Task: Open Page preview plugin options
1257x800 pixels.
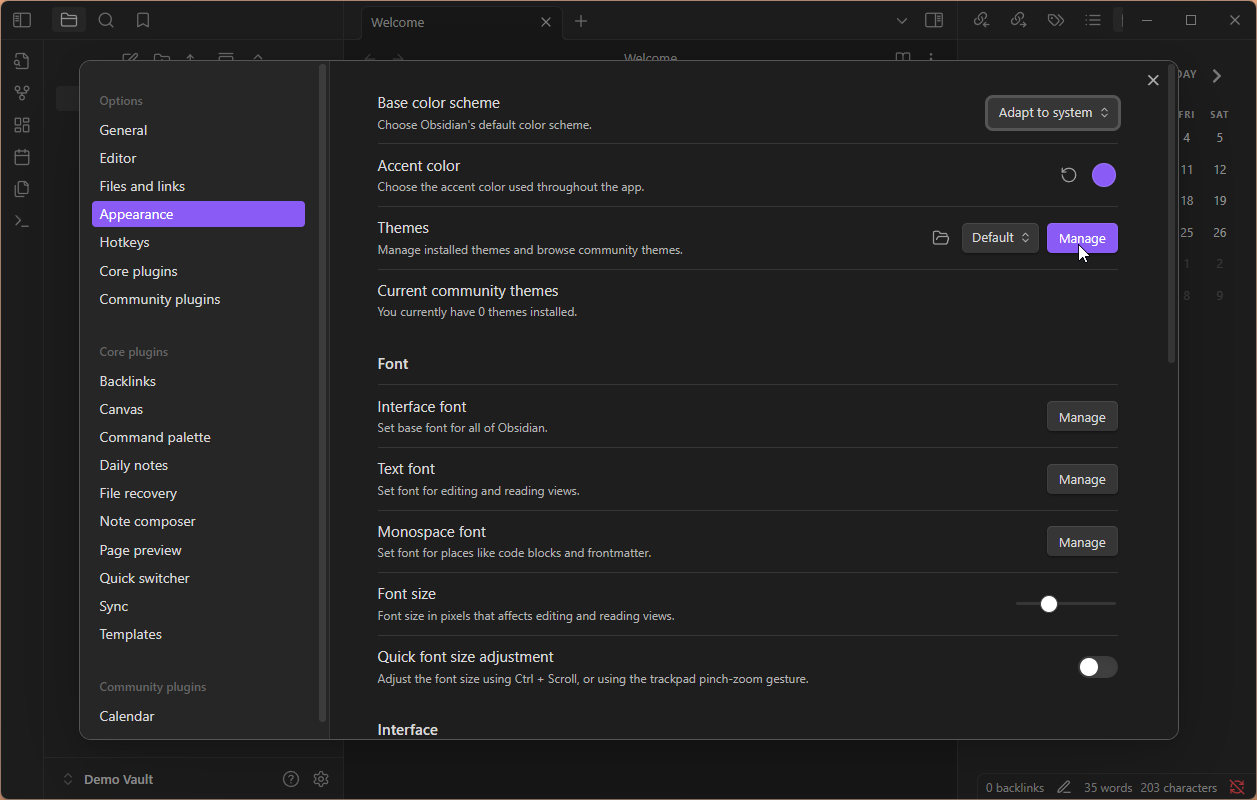Action: (x=198, y=550)
